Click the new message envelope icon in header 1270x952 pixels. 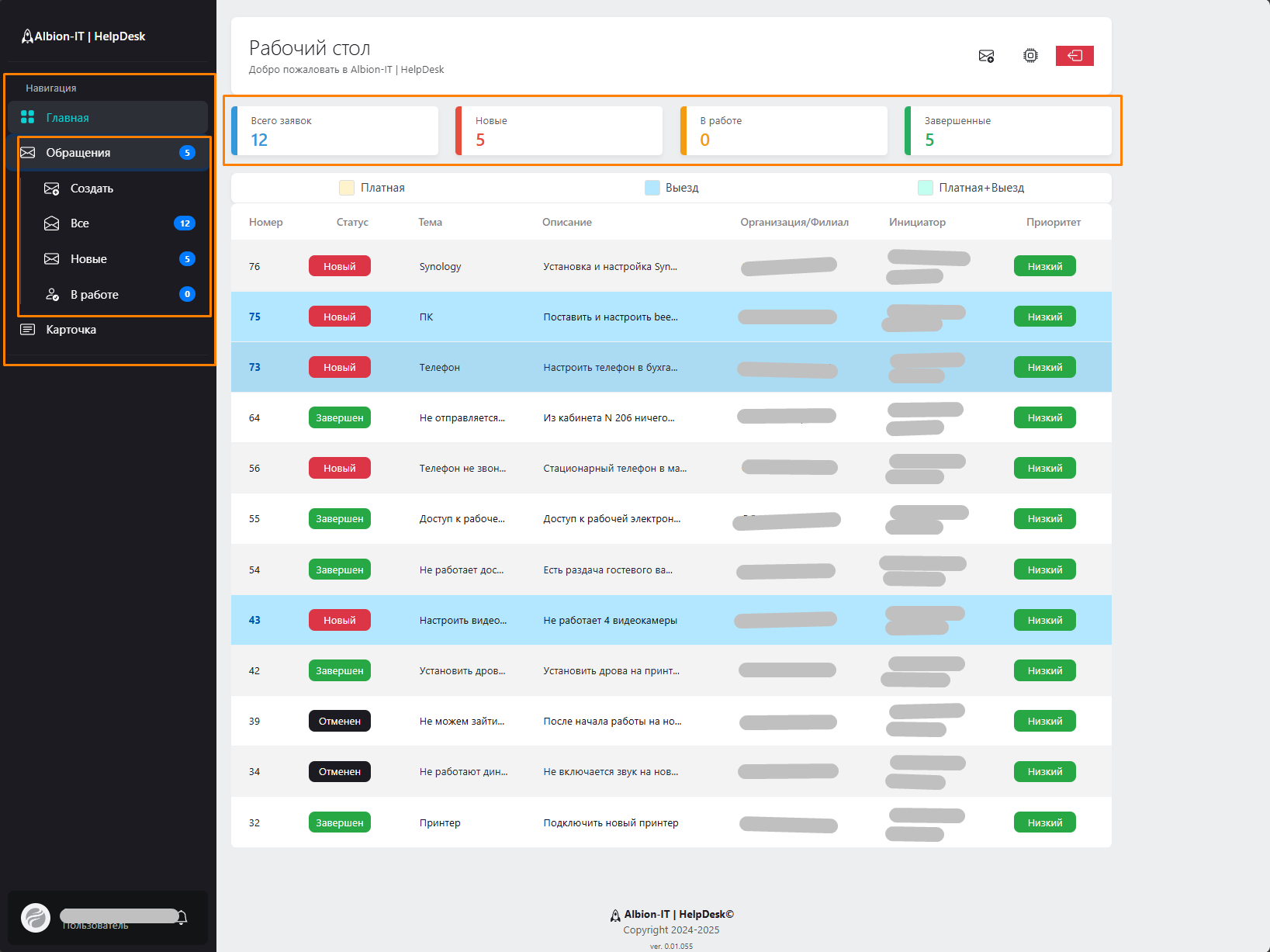[x=986, y=56]
